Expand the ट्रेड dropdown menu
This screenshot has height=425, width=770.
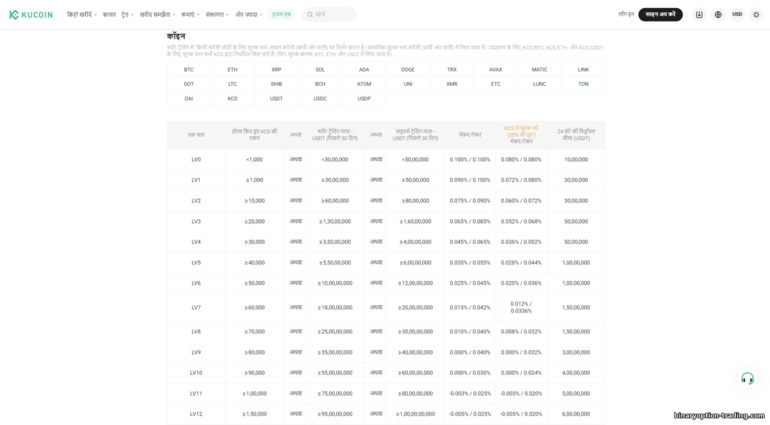(x=127, y=15)
